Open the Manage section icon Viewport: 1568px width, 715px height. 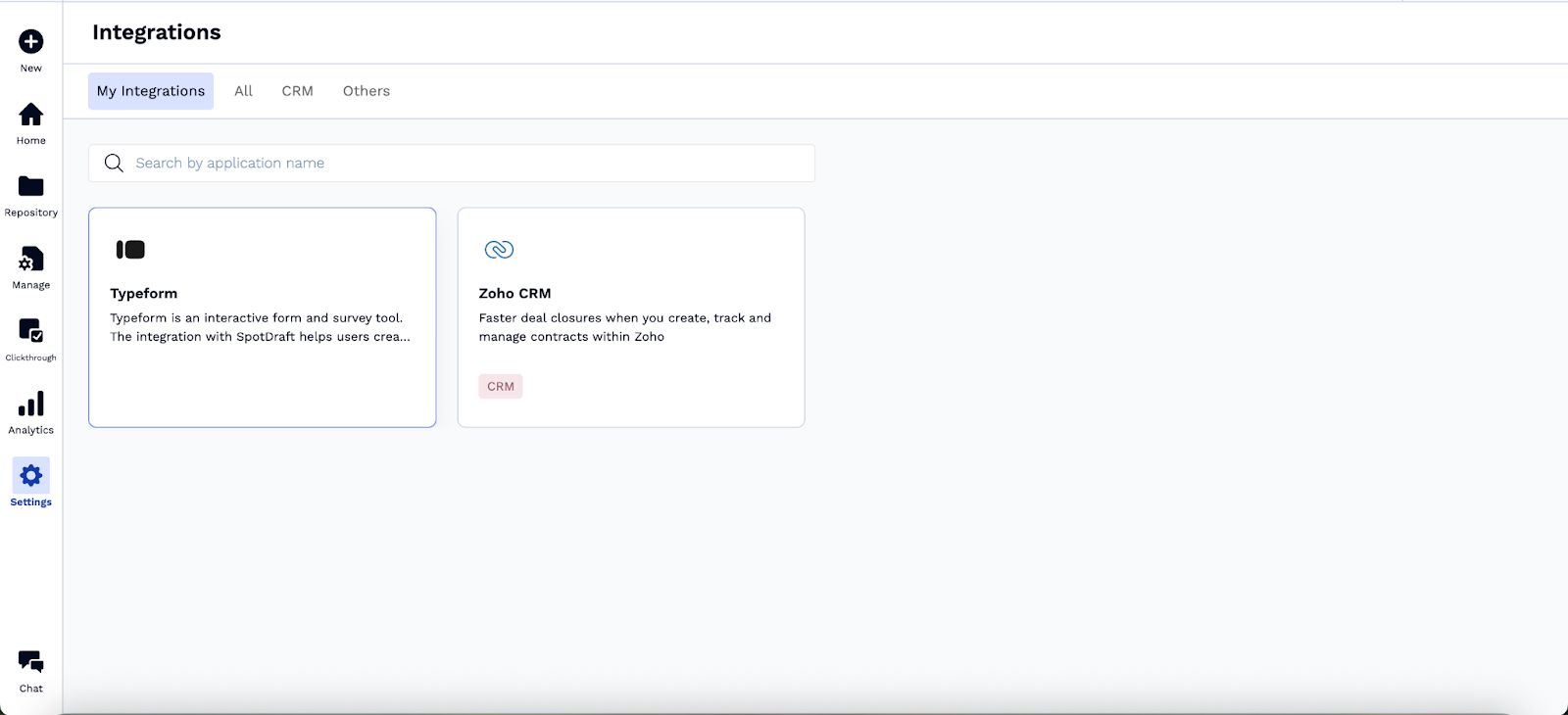31,259
